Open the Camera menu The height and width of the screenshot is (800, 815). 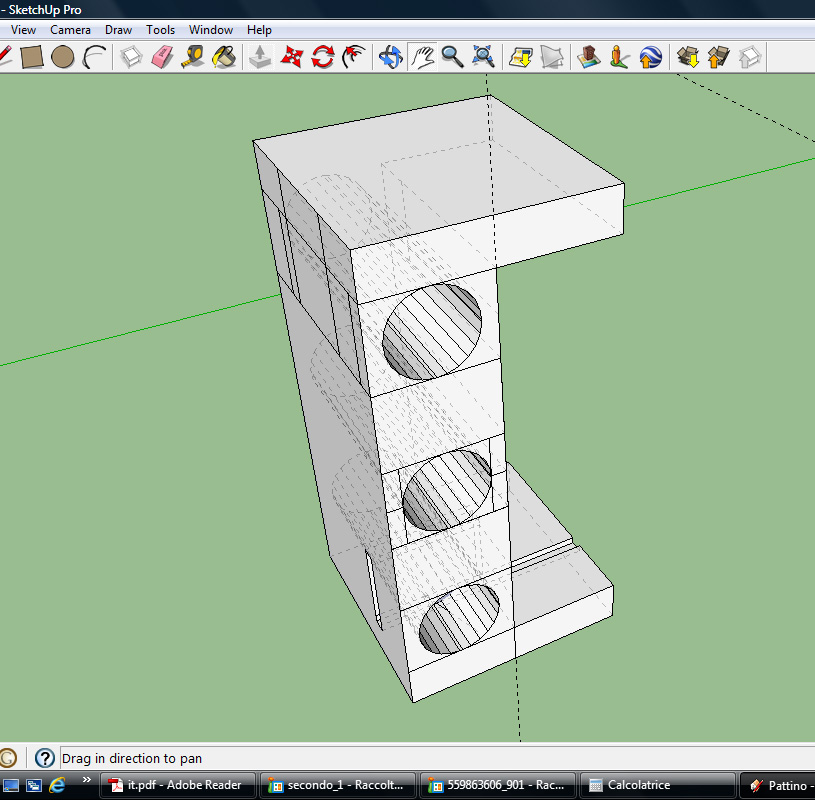(71, 30)
